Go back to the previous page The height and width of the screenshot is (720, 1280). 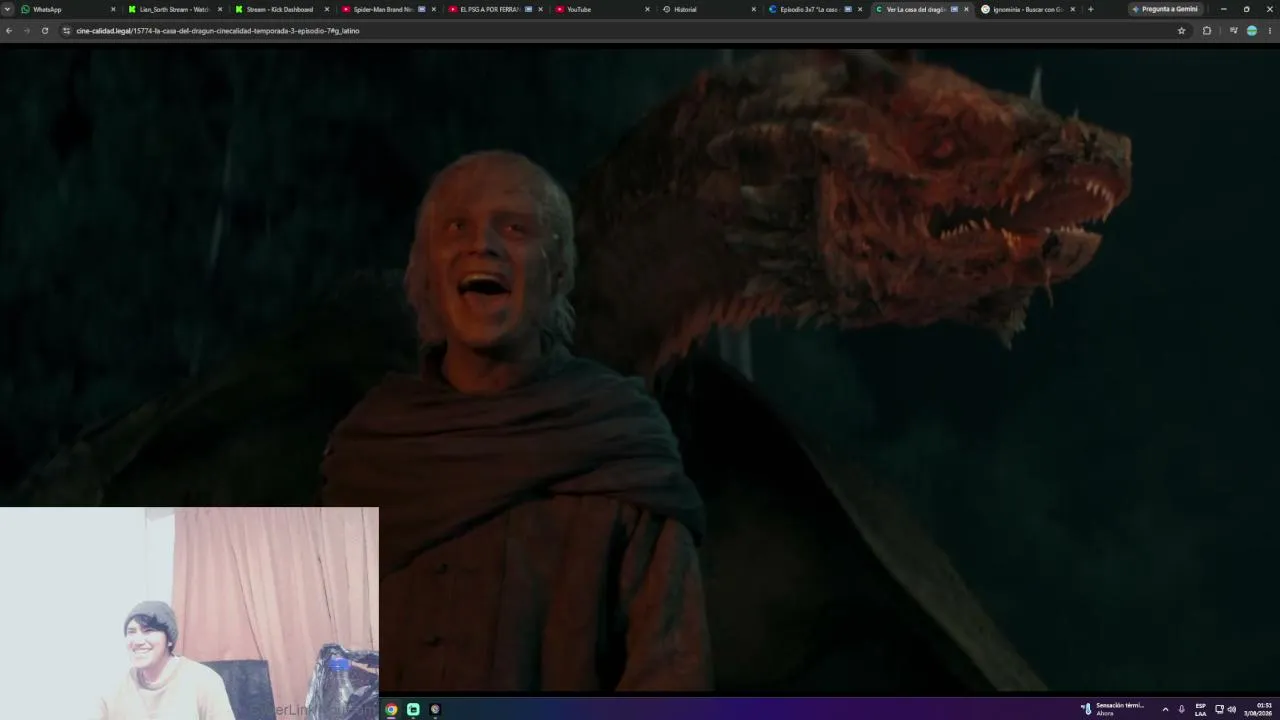(9, 31)
